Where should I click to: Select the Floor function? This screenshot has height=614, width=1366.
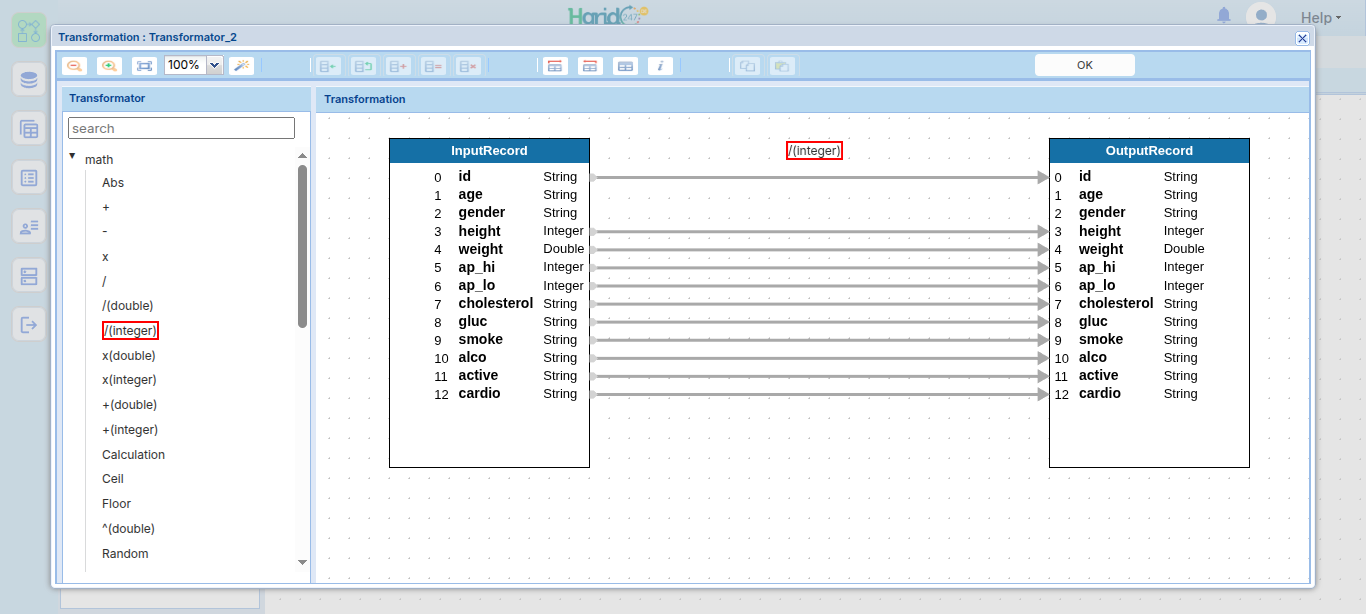click(117, 504)
